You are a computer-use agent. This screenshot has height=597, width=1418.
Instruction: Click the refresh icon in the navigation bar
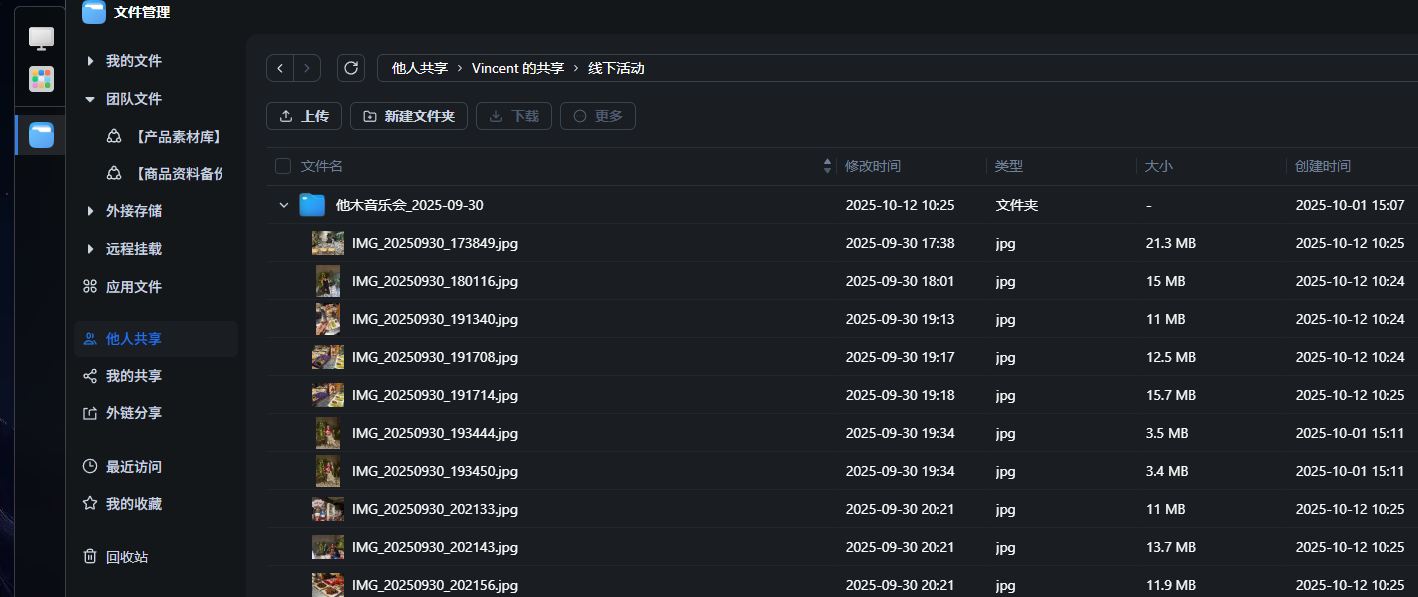click(350, 68)
